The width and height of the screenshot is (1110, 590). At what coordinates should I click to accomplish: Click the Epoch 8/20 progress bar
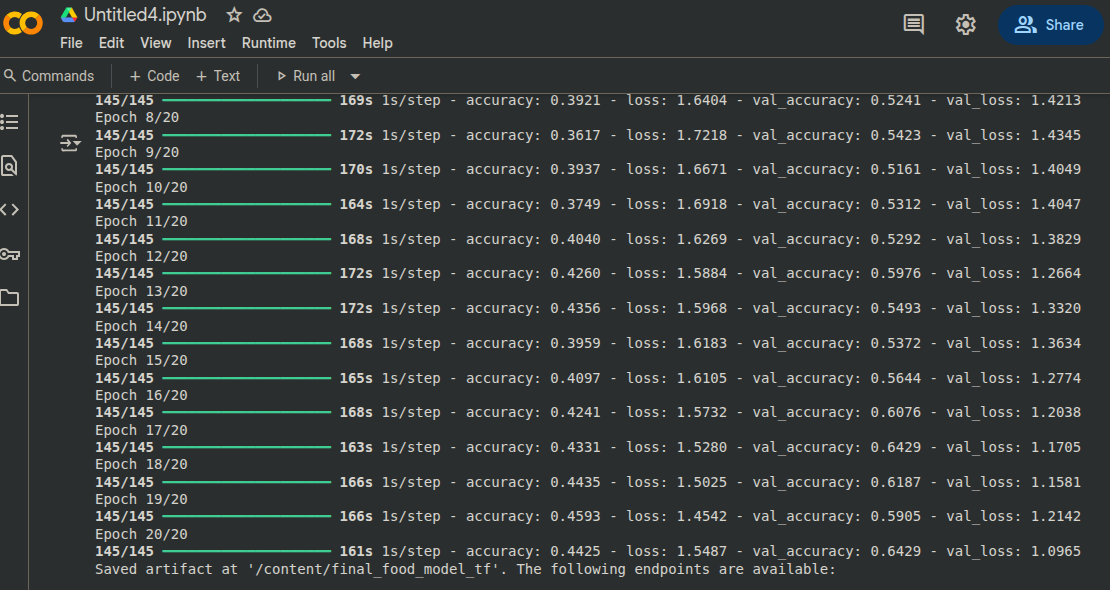click(x=246, y=135)
